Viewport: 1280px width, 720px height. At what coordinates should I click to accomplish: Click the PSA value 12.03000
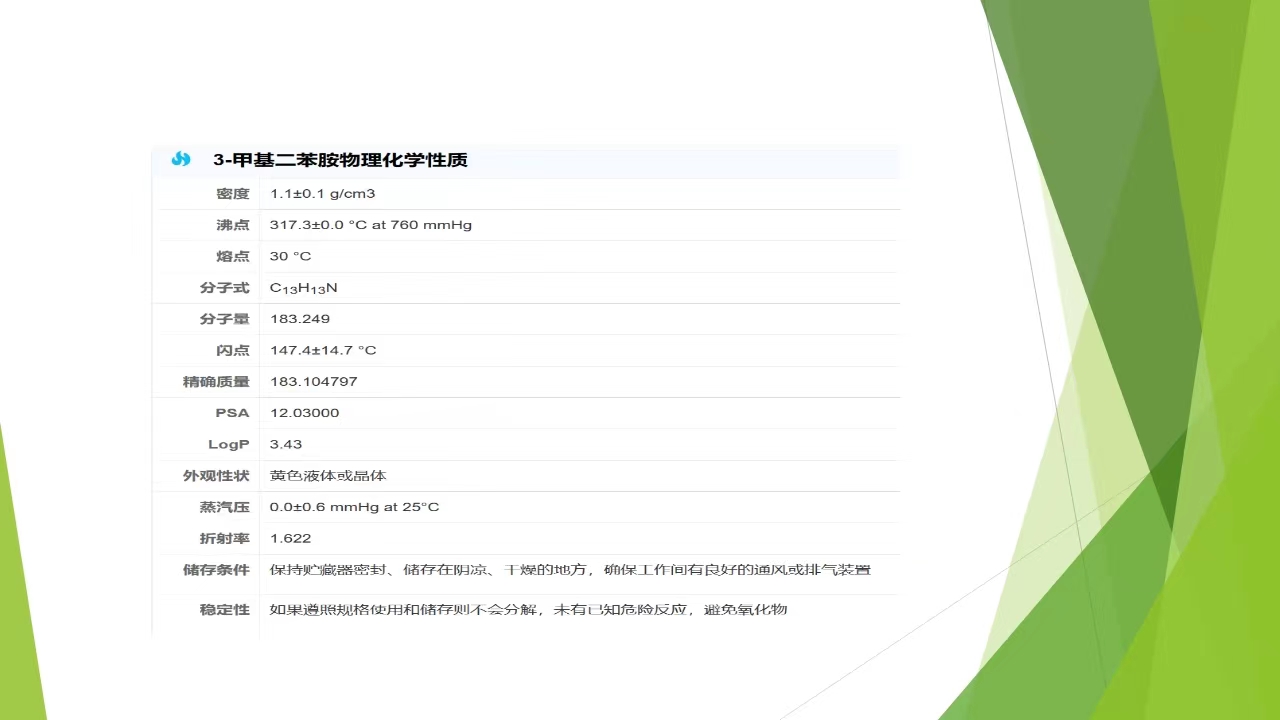[304, 413]
